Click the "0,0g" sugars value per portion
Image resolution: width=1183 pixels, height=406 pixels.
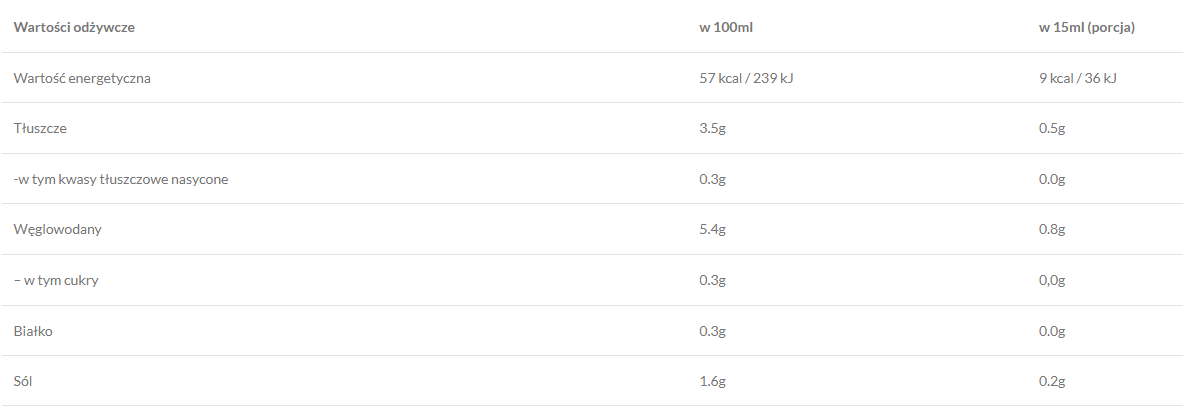[1052, 280]
